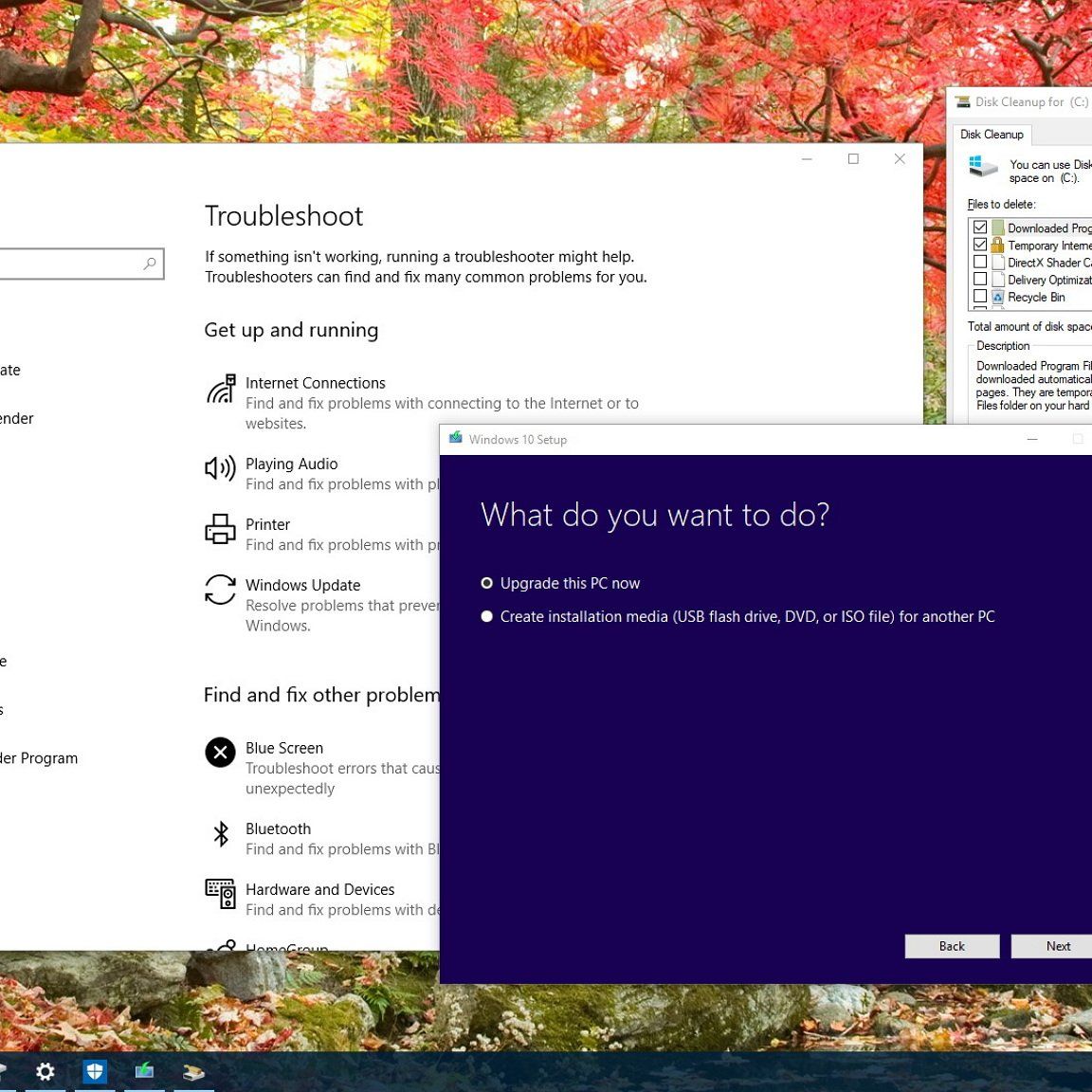Click the Windows 10 Setup title bar icon
Screen dimensions: 1092x1092
[x=455, y=438]
